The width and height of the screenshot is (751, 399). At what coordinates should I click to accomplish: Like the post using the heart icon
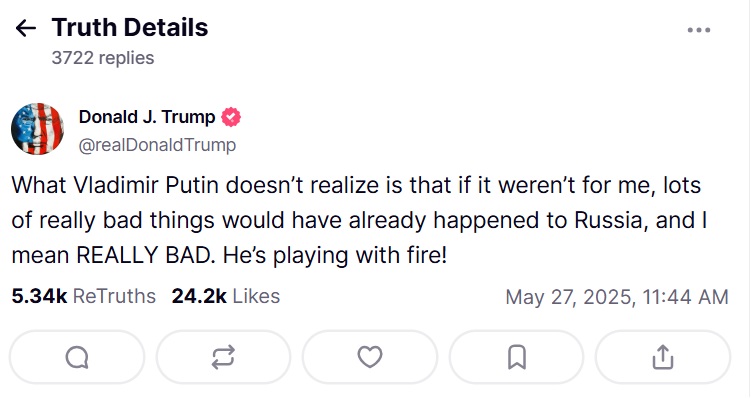tap(370, 357)
